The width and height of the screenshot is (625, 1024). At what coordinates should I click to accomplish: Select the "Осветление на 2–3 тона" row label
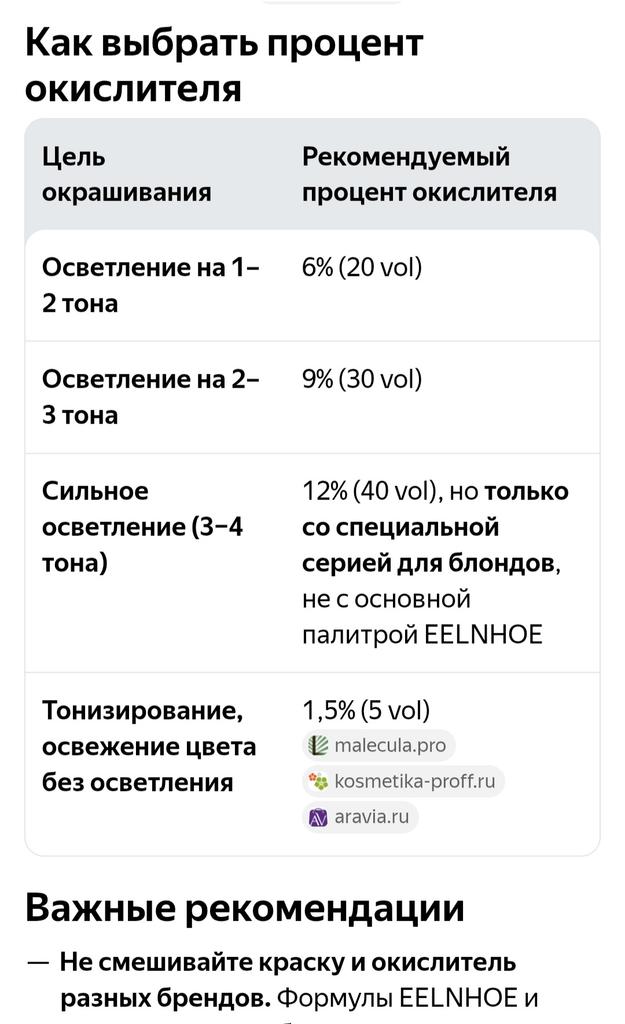pyautogui.click(x=151, y=397)
